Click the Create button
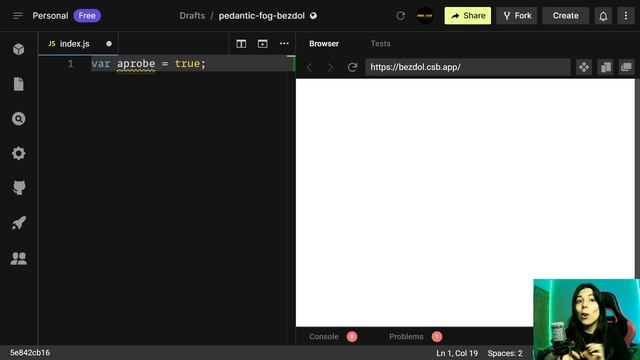The width and height of the screenshot is (640, 360). click(x=565, y=16)
